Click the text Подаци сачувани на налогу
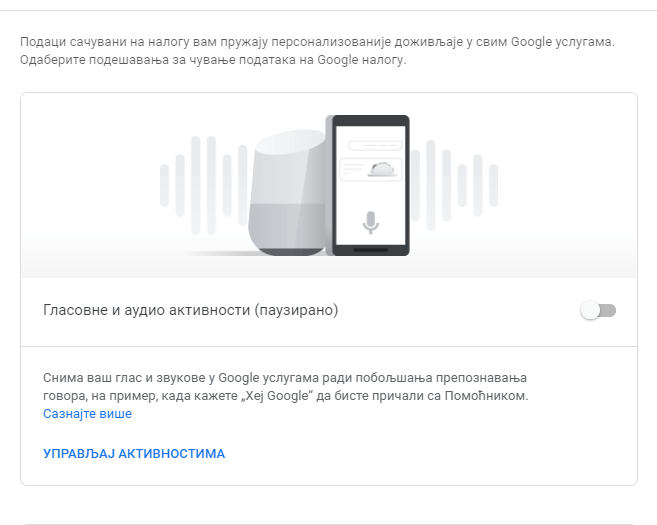 click(x=105, y=42)
